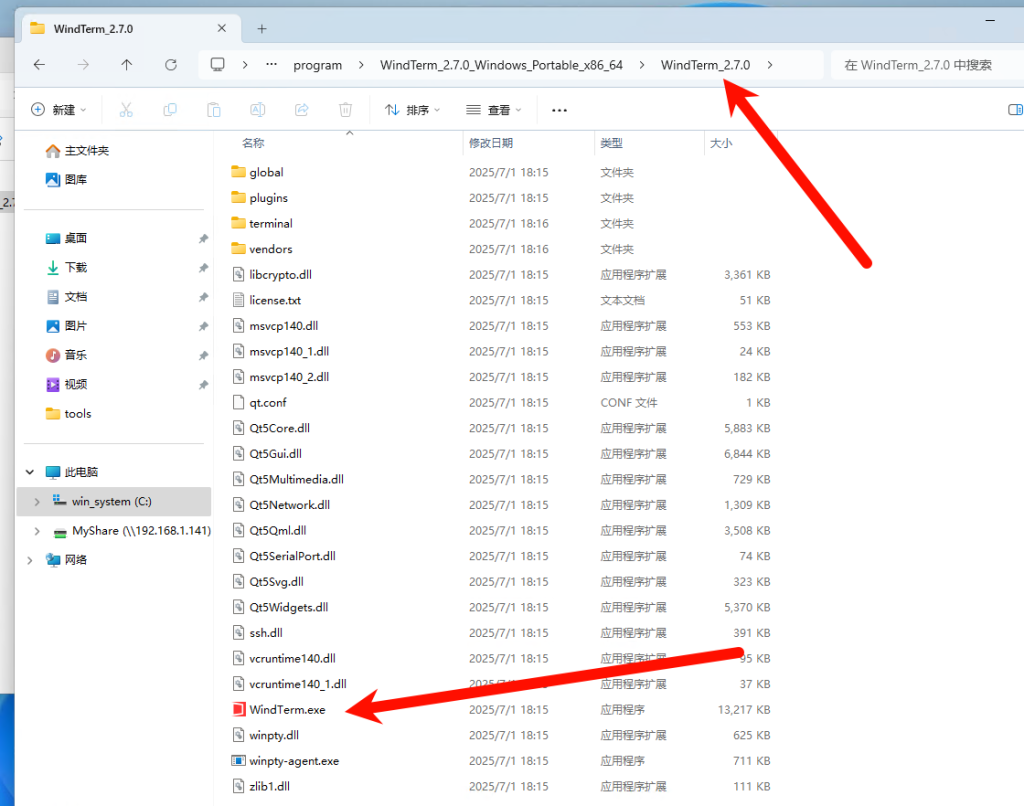Expand chevron after WindTerm_2.7.0 breadcrumb

click(x=770, y=65)
